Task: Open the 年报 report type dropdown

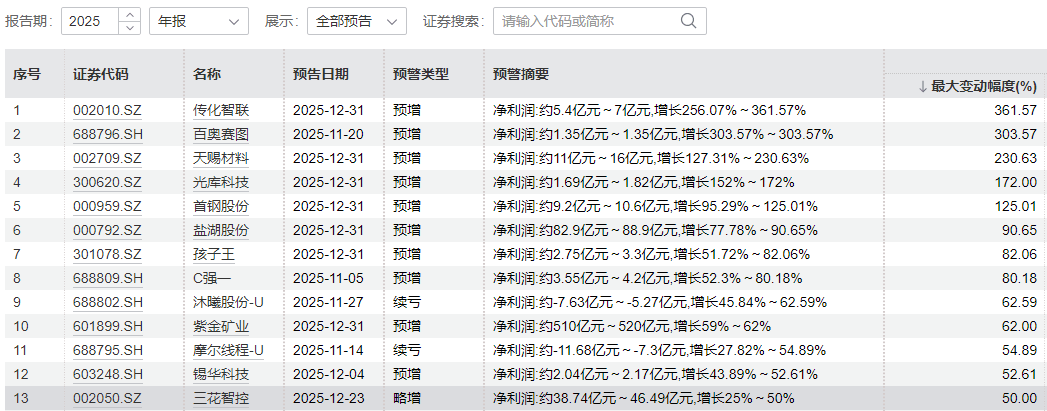Action: 198,21
